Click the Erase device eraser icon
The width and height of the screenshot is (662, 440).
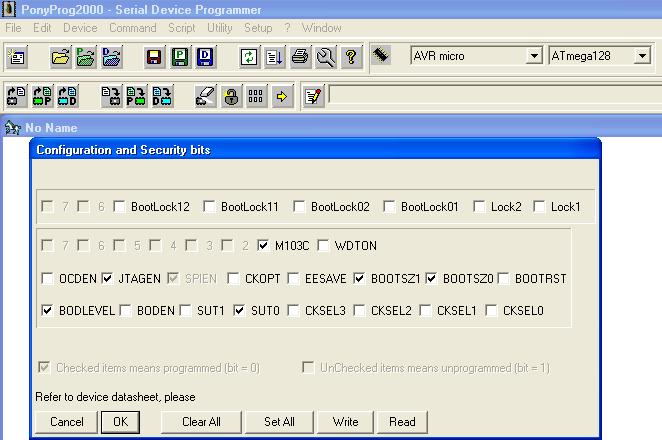click(206, 96)
